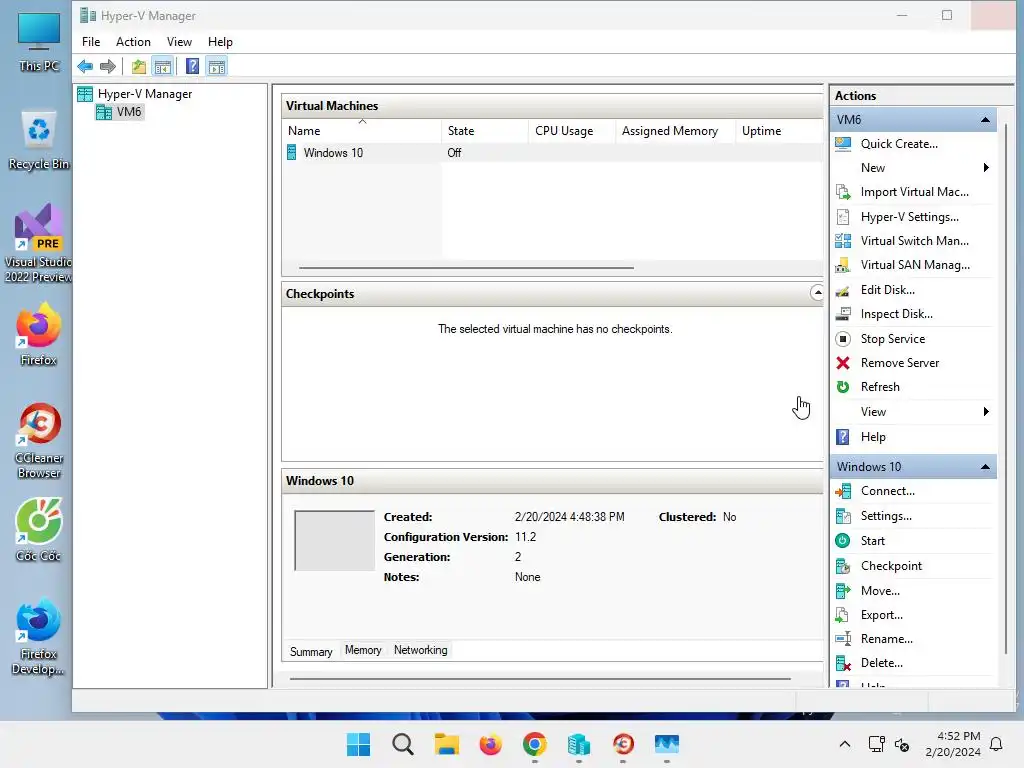The height and width of the screenshot is (768, 1024).
Task: Sort by CPU Usage column header
Action: (x=571, y=131)
